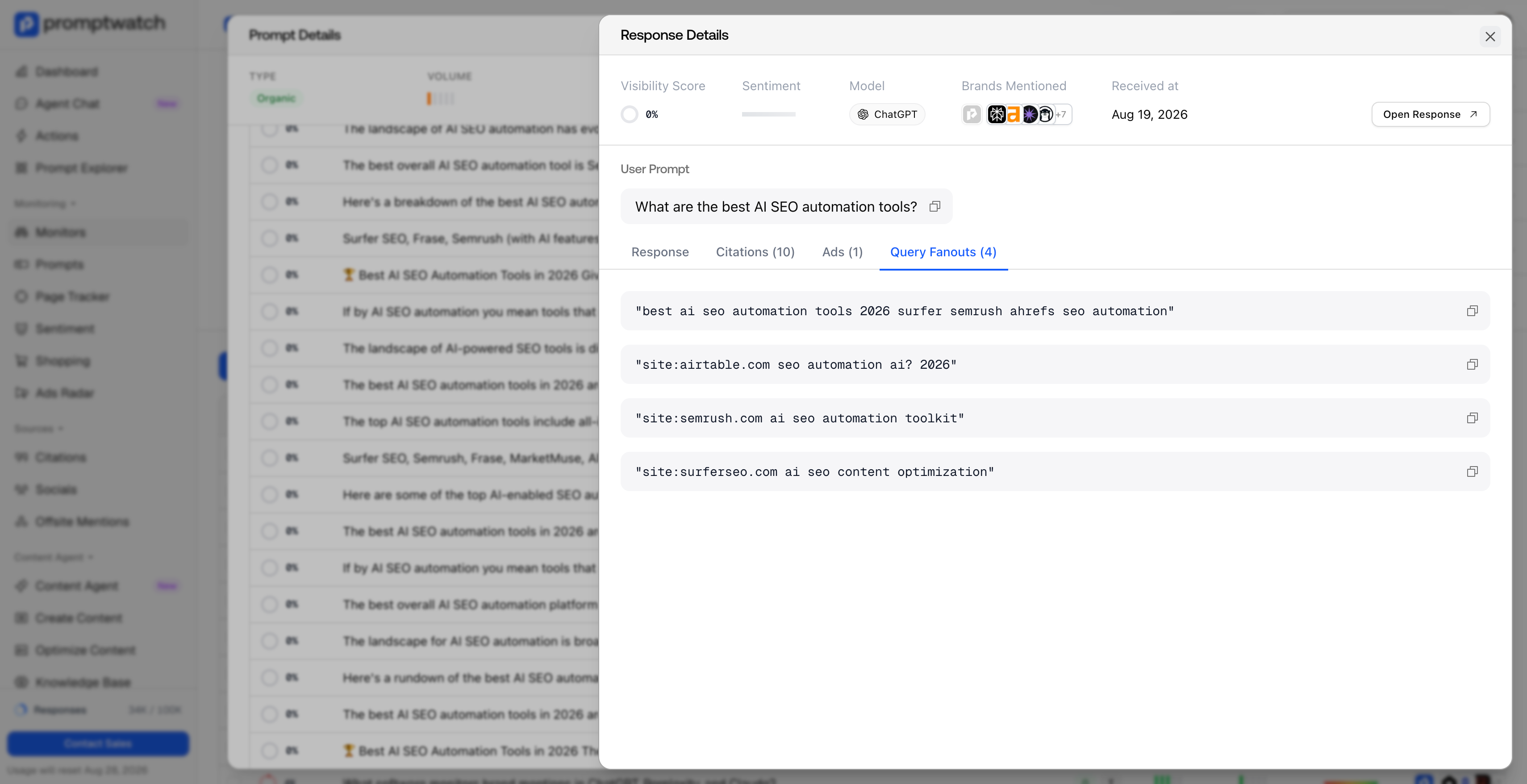Open the 'The top AI SEO automation tools include' row
The height and width of the screenshot is (784, 1527).
point(424,421)
